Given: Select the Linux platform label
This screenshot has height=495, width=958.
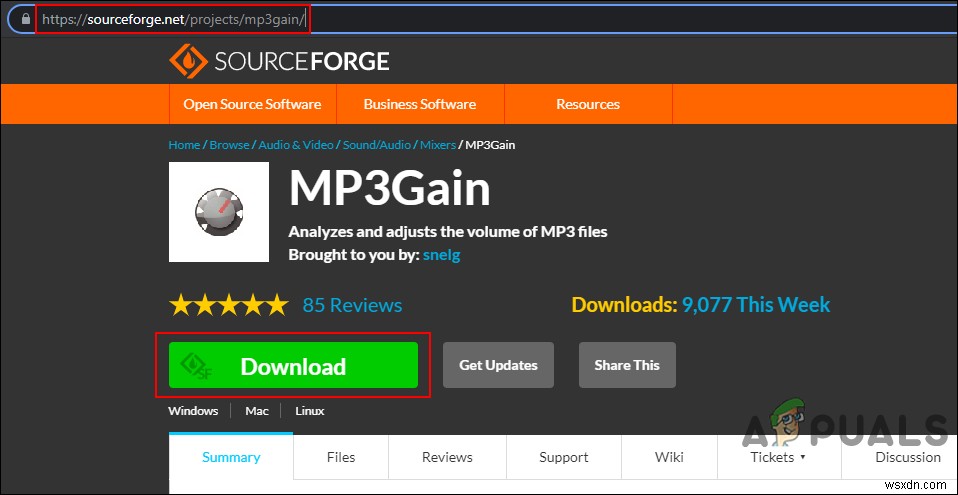Looking at the screenshot, I should tap(310, 411).
